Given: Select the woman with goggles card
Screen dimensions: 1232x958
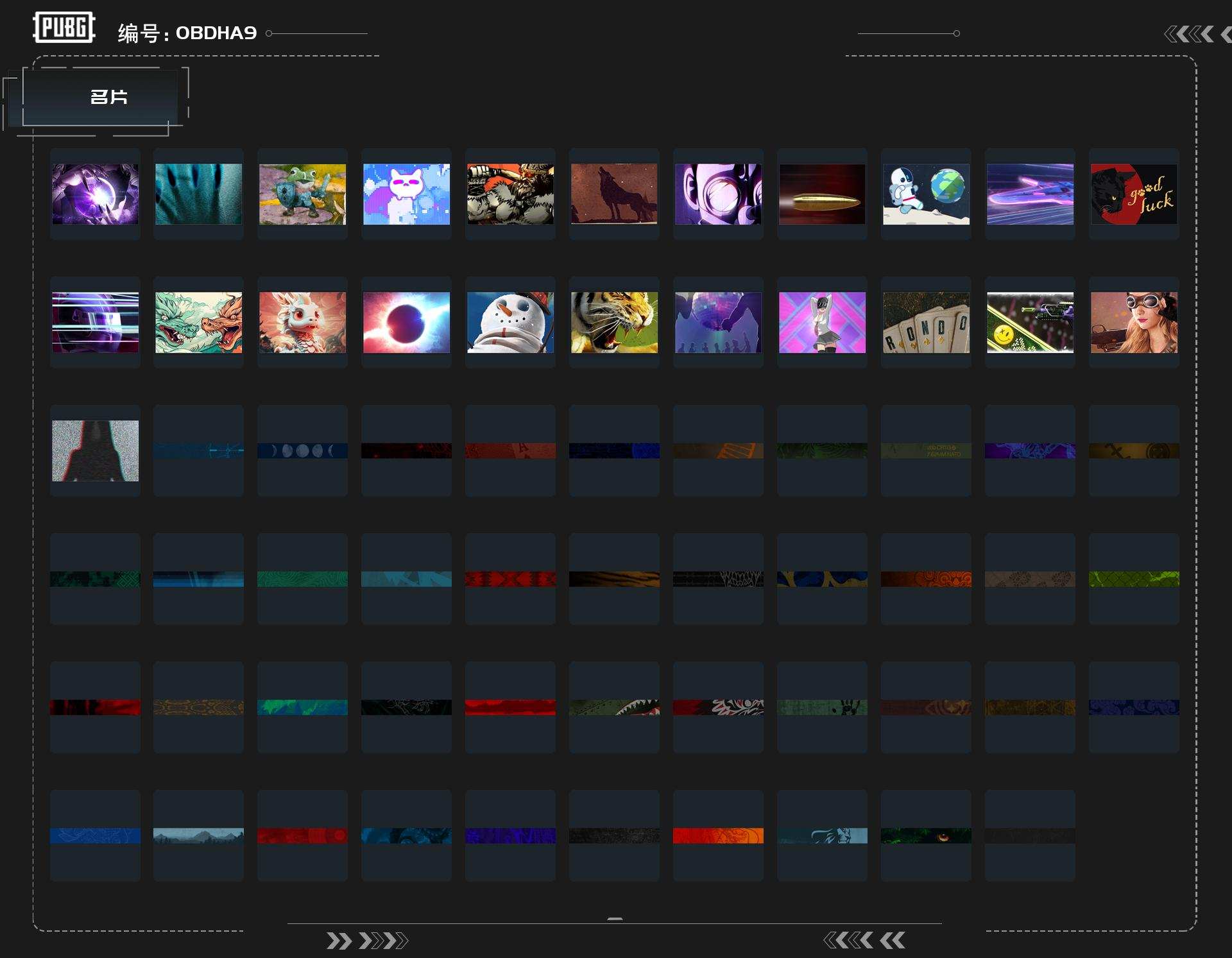Looking at the screenshot, I should [x=1134, y=322].
